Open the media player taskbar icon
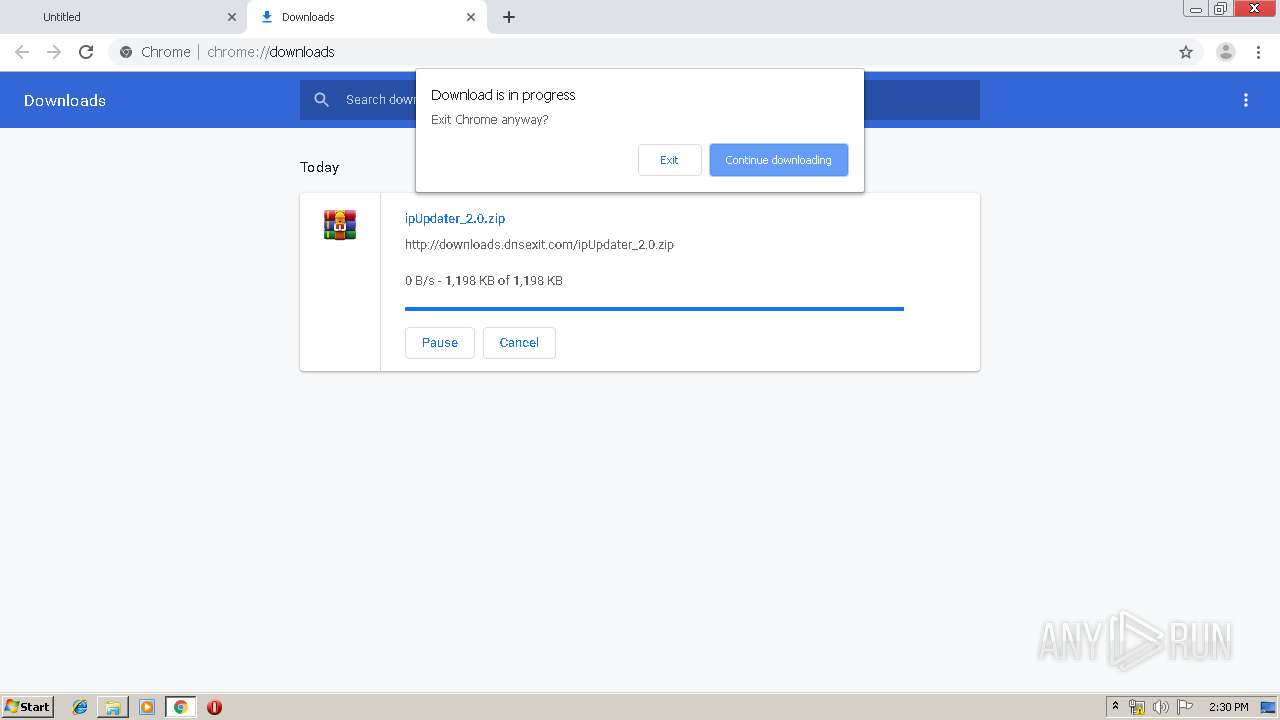This screenshot has height=720, width=1280. pyautogui.click(x=147, y=707)
